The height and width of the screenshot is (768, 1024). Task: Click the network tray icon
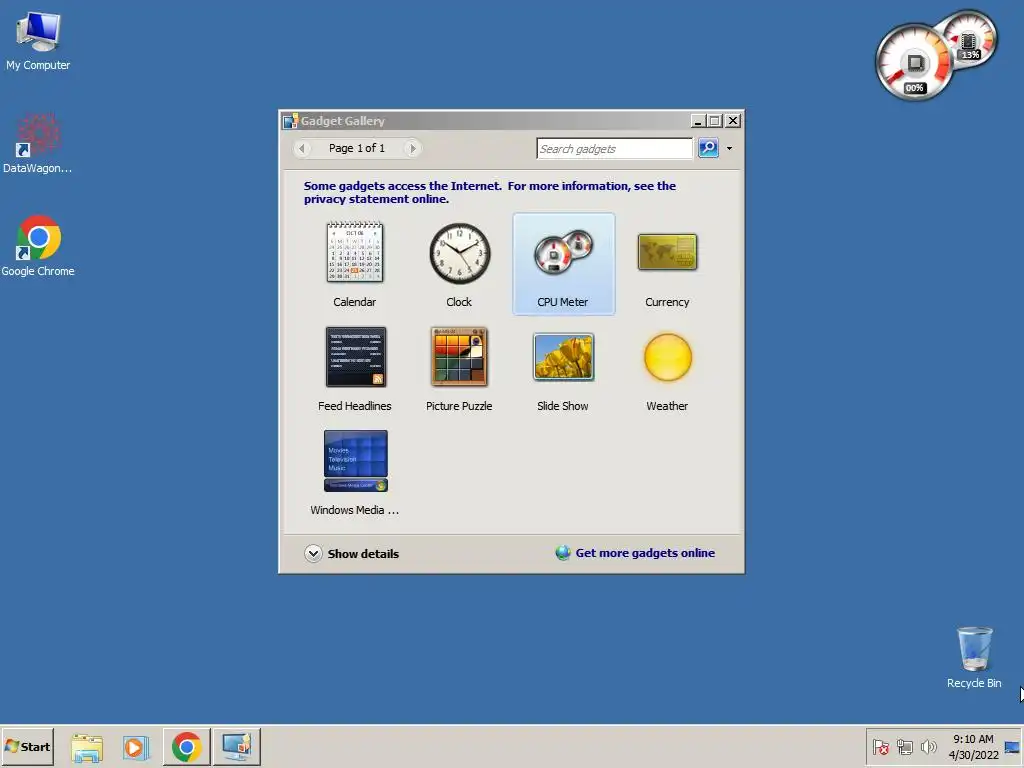pyautogui.click(x=904, y=746)
